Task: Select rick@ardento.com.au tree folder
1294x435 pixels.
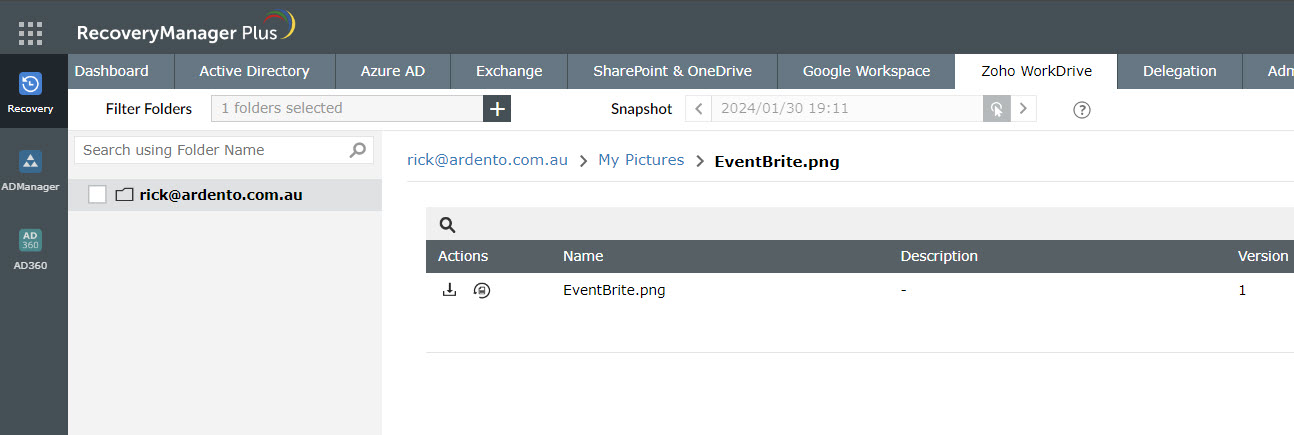Action: coord(225,195)
